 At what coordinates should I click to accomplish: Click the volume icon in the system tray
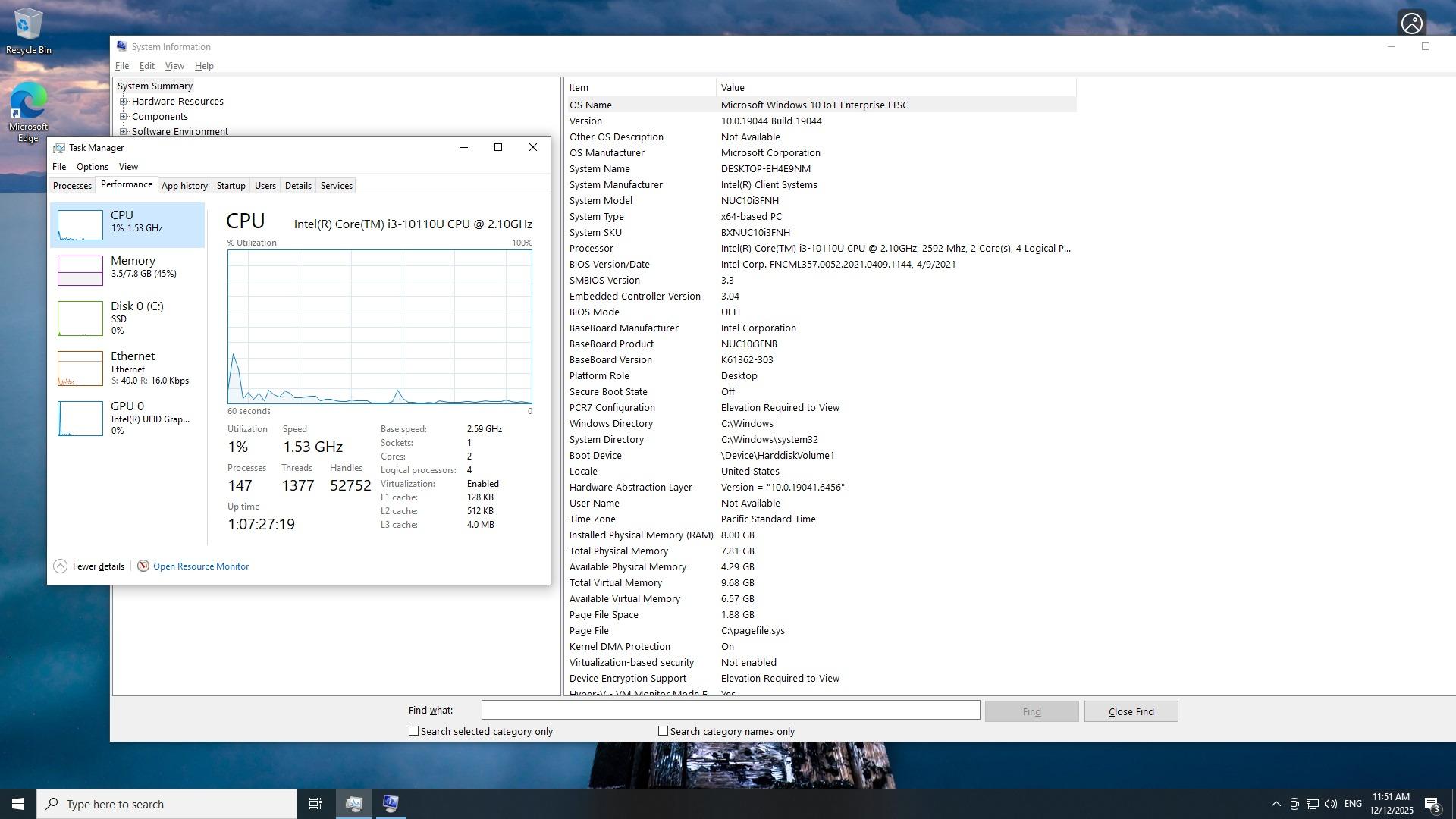[x=1330, y=804]
